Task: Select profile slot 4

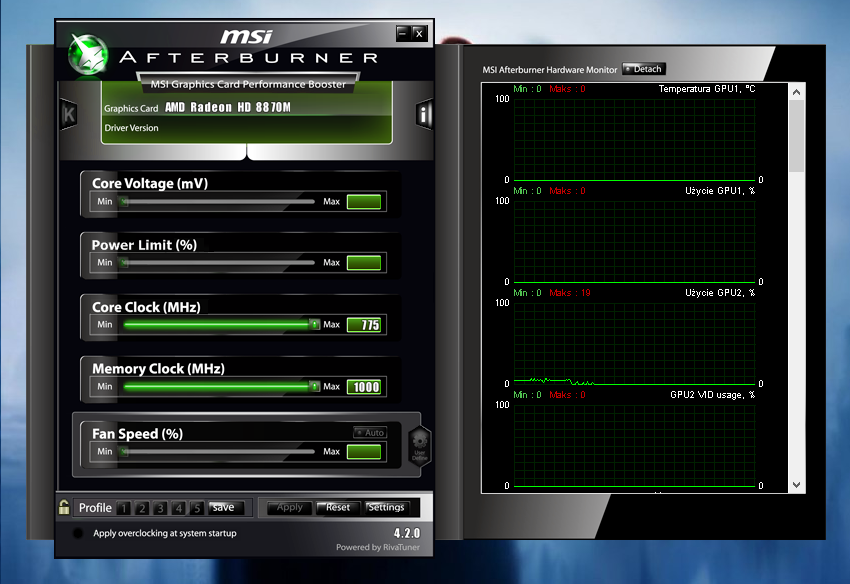Action: pyautogui.click(x=179, y=508)
